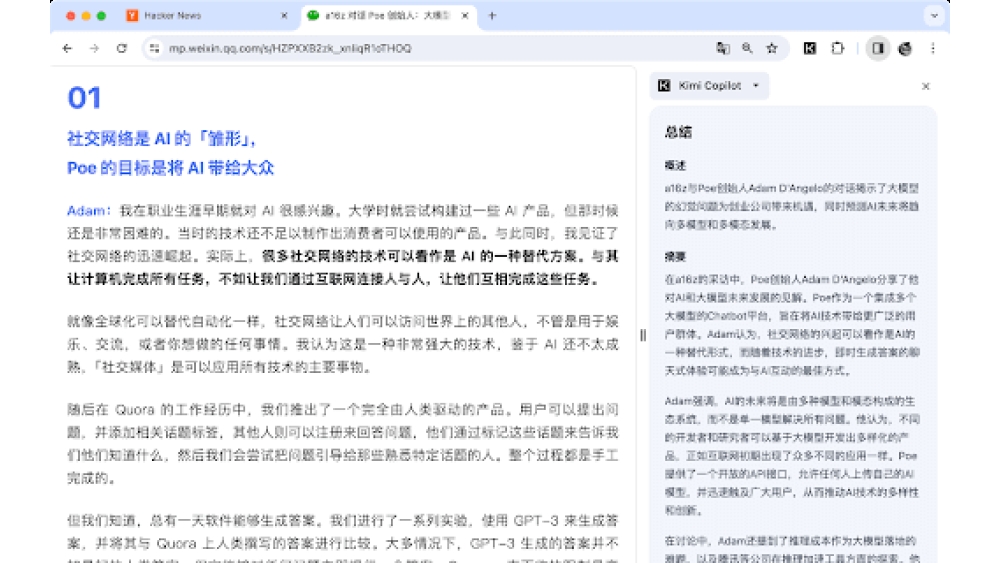
Task: Toggle the side panel button
Action: pos(878,48)
